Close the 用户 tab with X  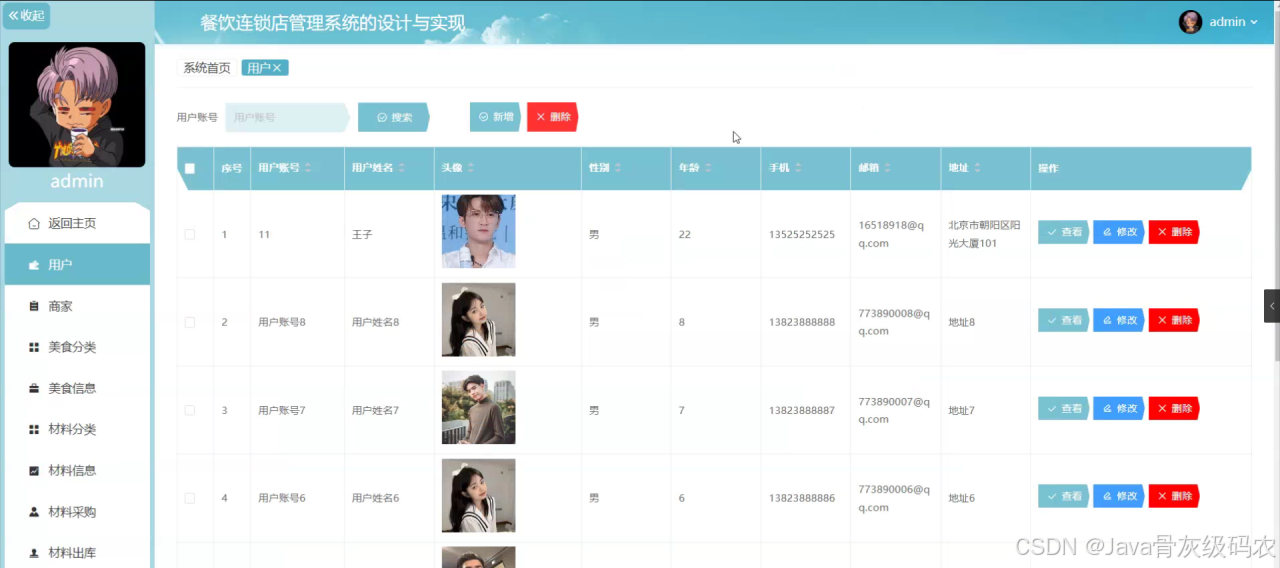click(x=278, y=68)
